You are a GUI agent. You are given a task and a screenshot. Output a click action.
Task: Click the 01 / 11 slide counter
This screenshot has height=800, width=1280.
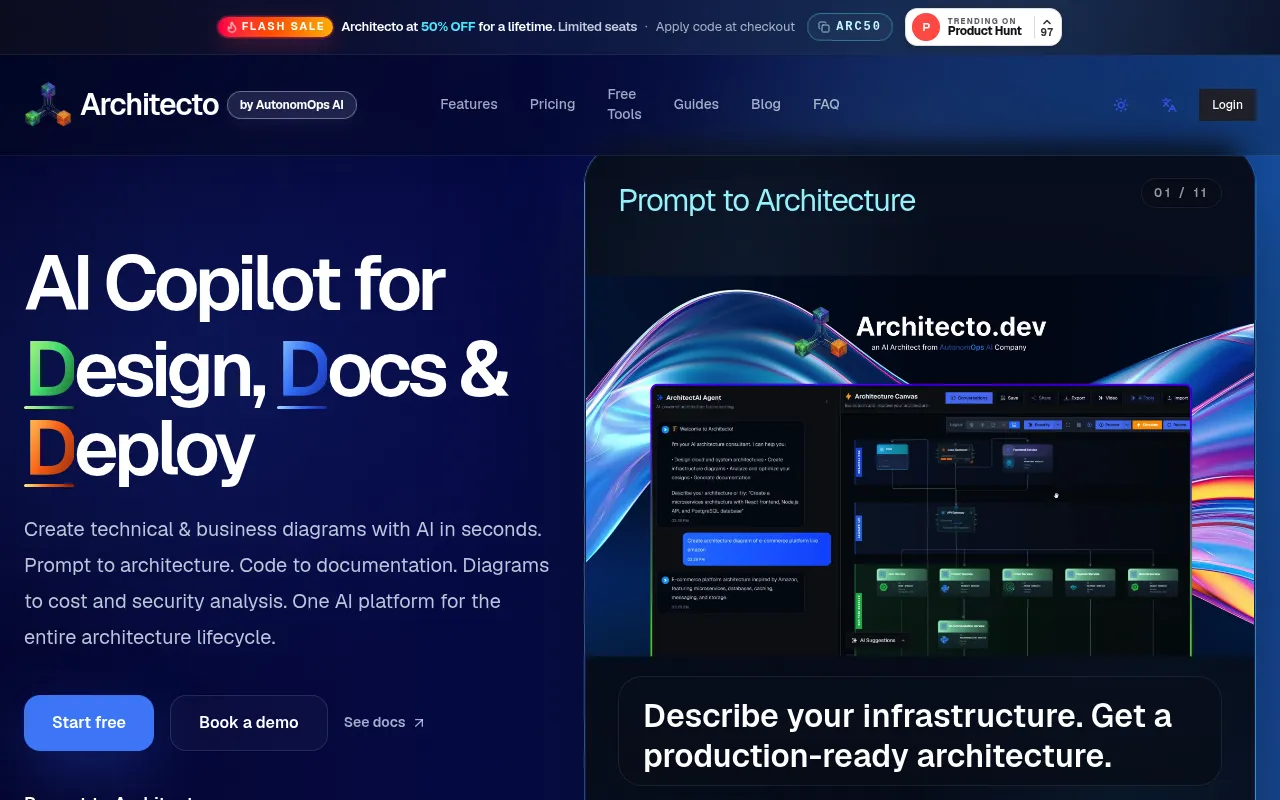pyautogui.click(x=1181, y=193)
